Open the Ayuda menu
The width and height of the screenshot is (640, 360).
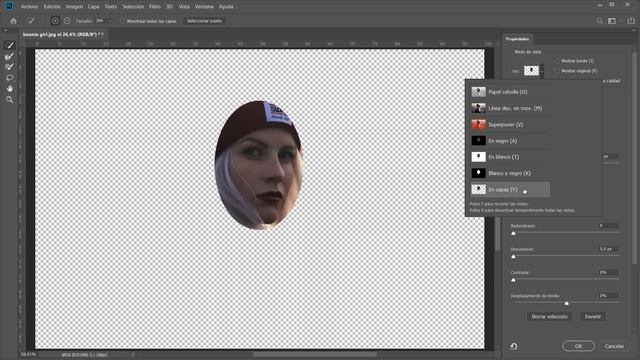pyautogui.click(x=226, y=7)
